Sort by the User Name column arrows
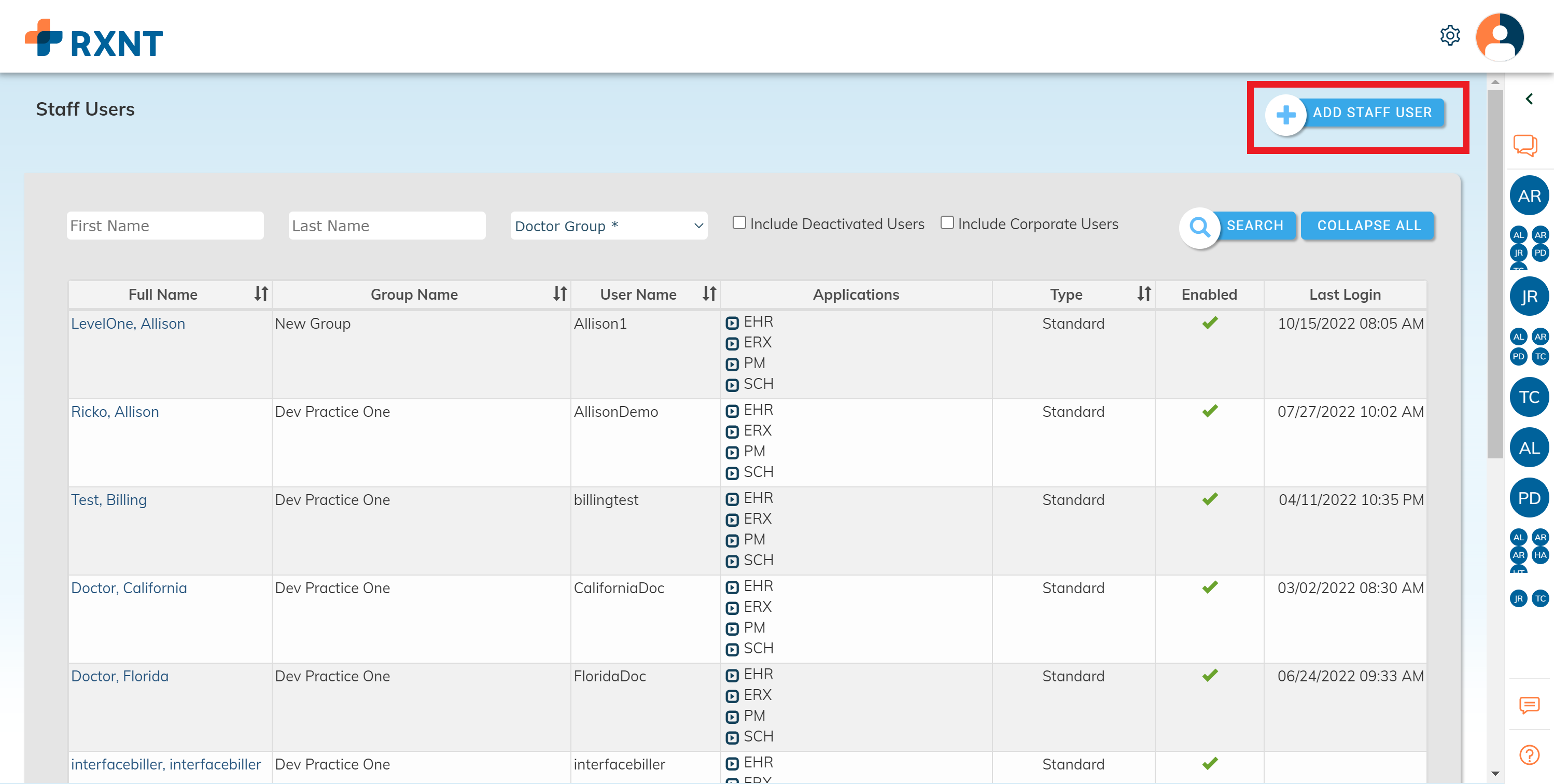The width and height of the screenshot is (1554, 784). [x=709, y=293]
